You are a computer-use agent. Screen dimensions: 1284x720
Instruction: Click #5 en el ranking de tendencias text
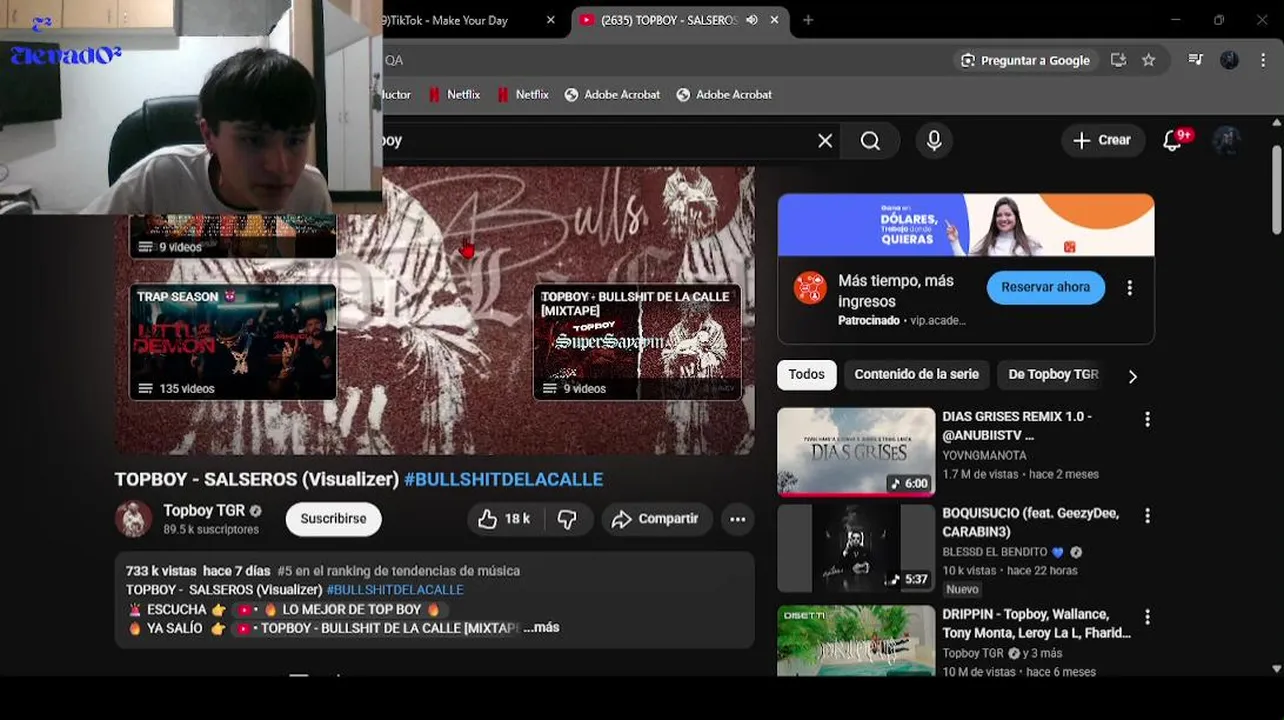[399, 571]
